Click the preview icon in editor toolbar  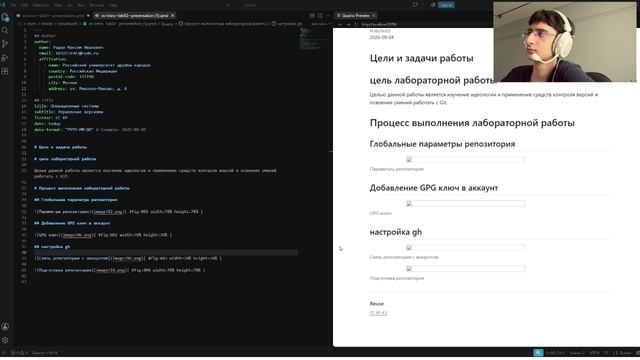click(x=312, y=16)
